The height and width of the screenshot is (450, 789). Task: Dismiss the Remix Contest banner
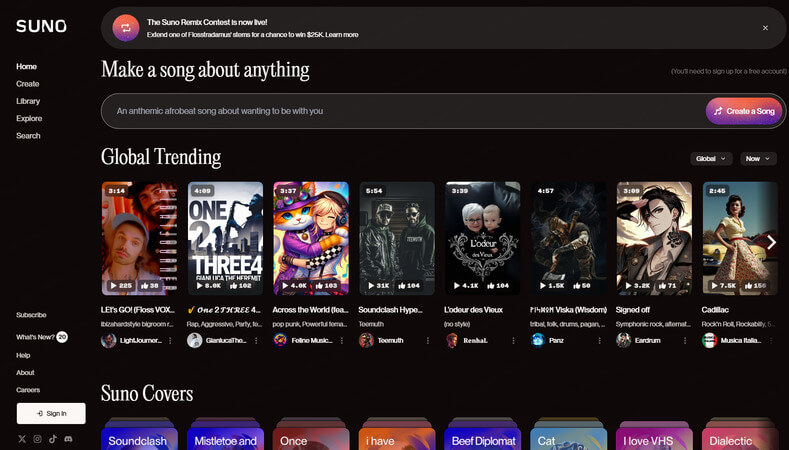coord(765,28)
